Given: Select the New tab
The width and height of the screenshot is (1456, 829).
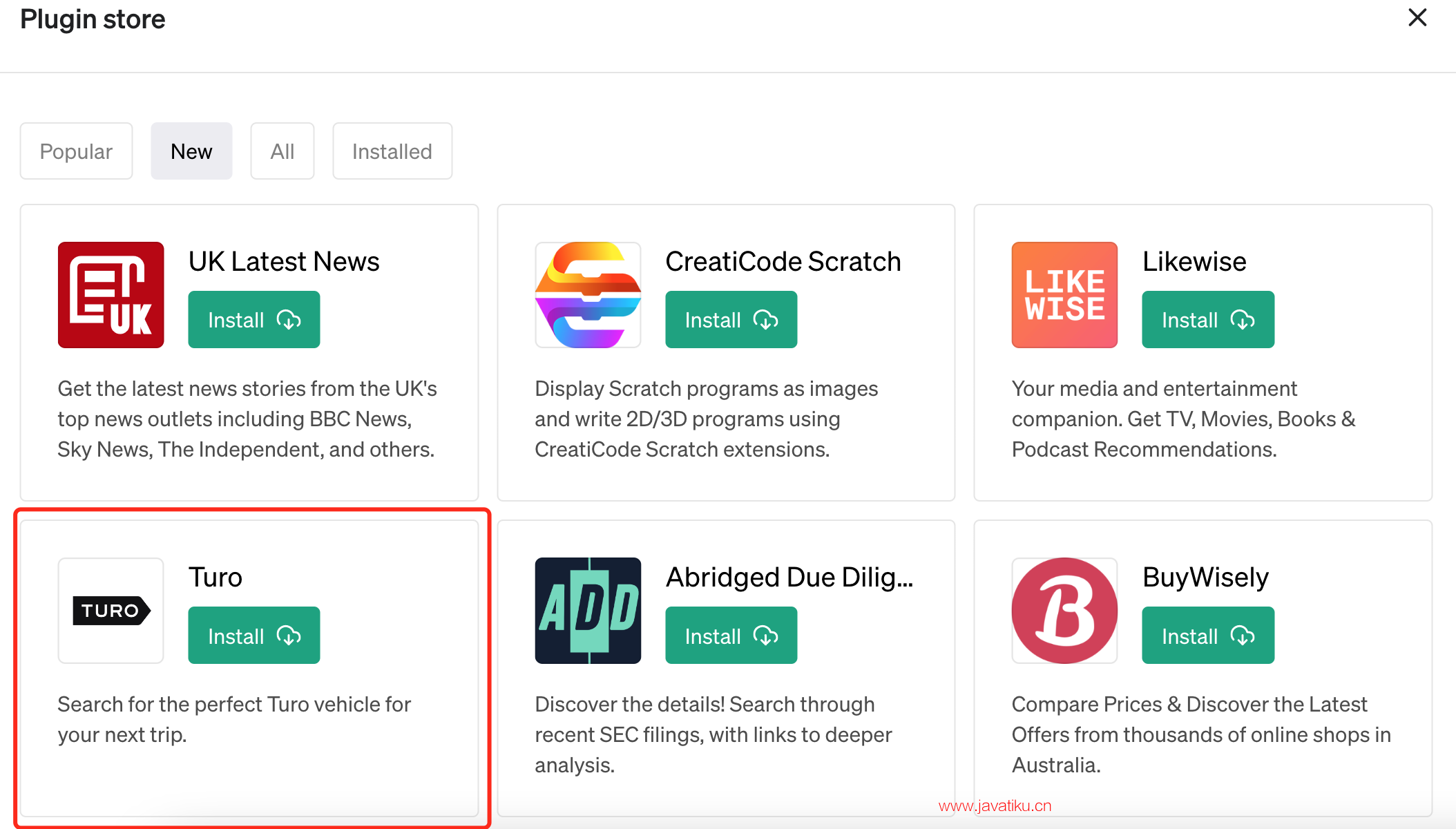Looking at the screenshot, I should click(191, 151).
